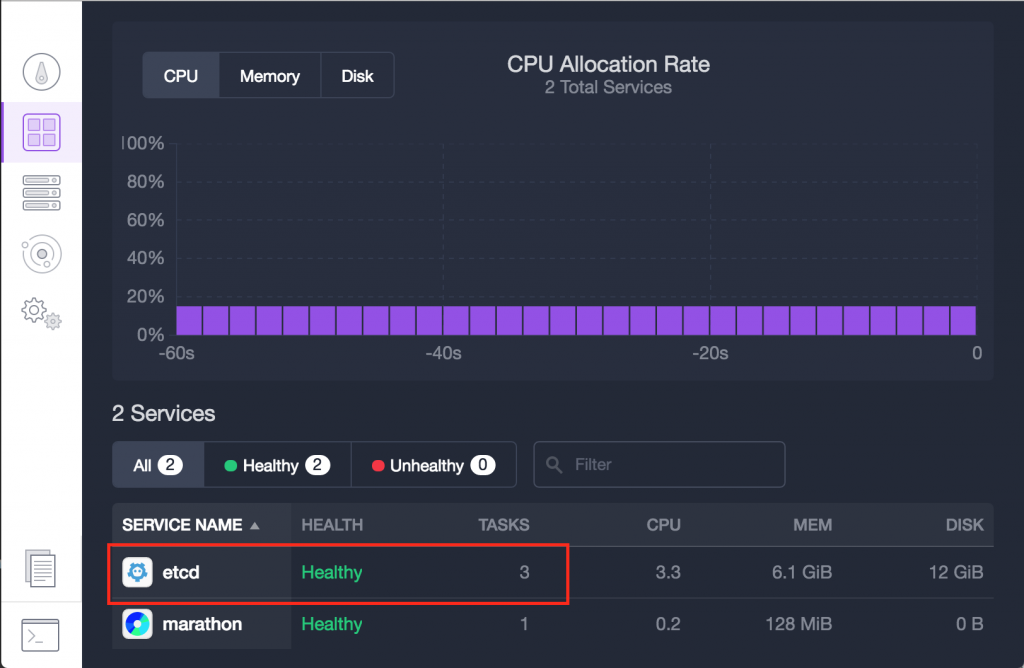
Task: Sort by the MEM column header
Action: 812,525
